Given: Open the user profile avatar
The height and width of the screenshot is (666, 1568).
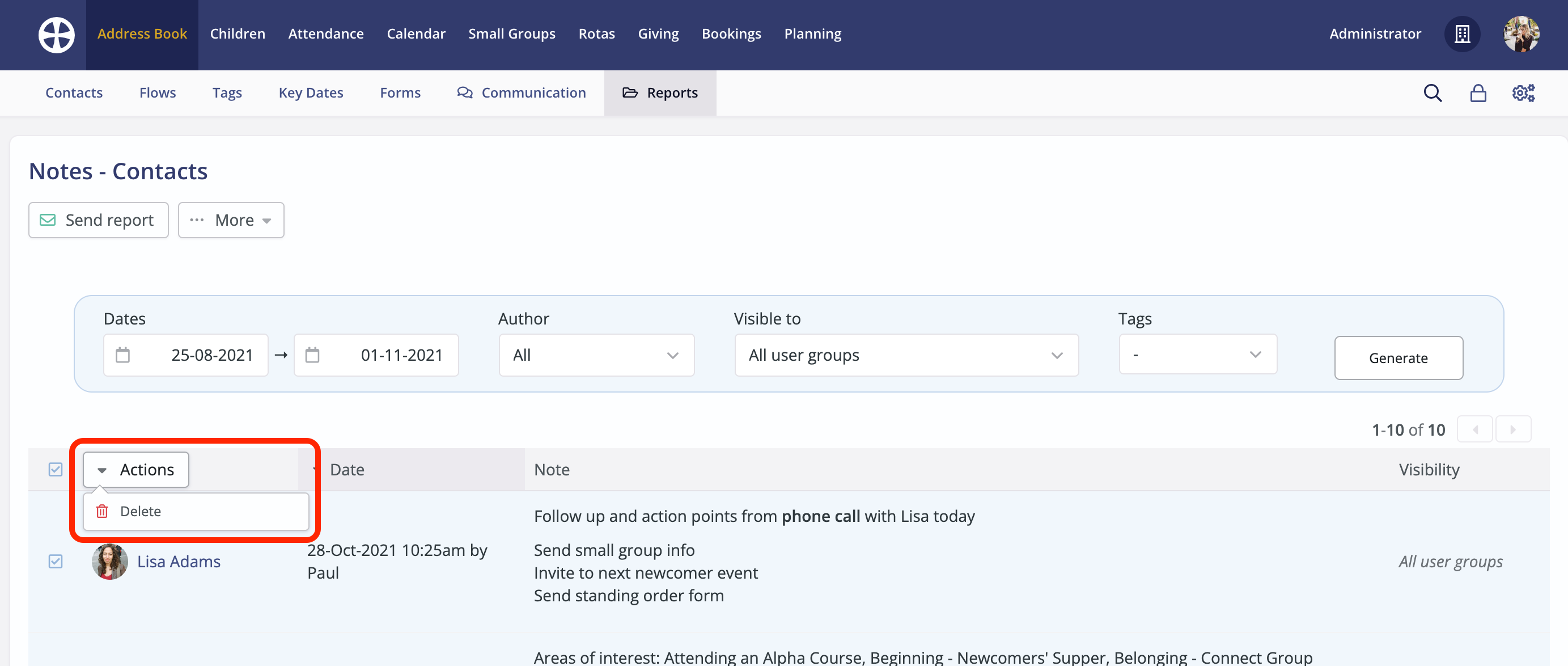Looking at the screenshot, I should coord(1520,34).
